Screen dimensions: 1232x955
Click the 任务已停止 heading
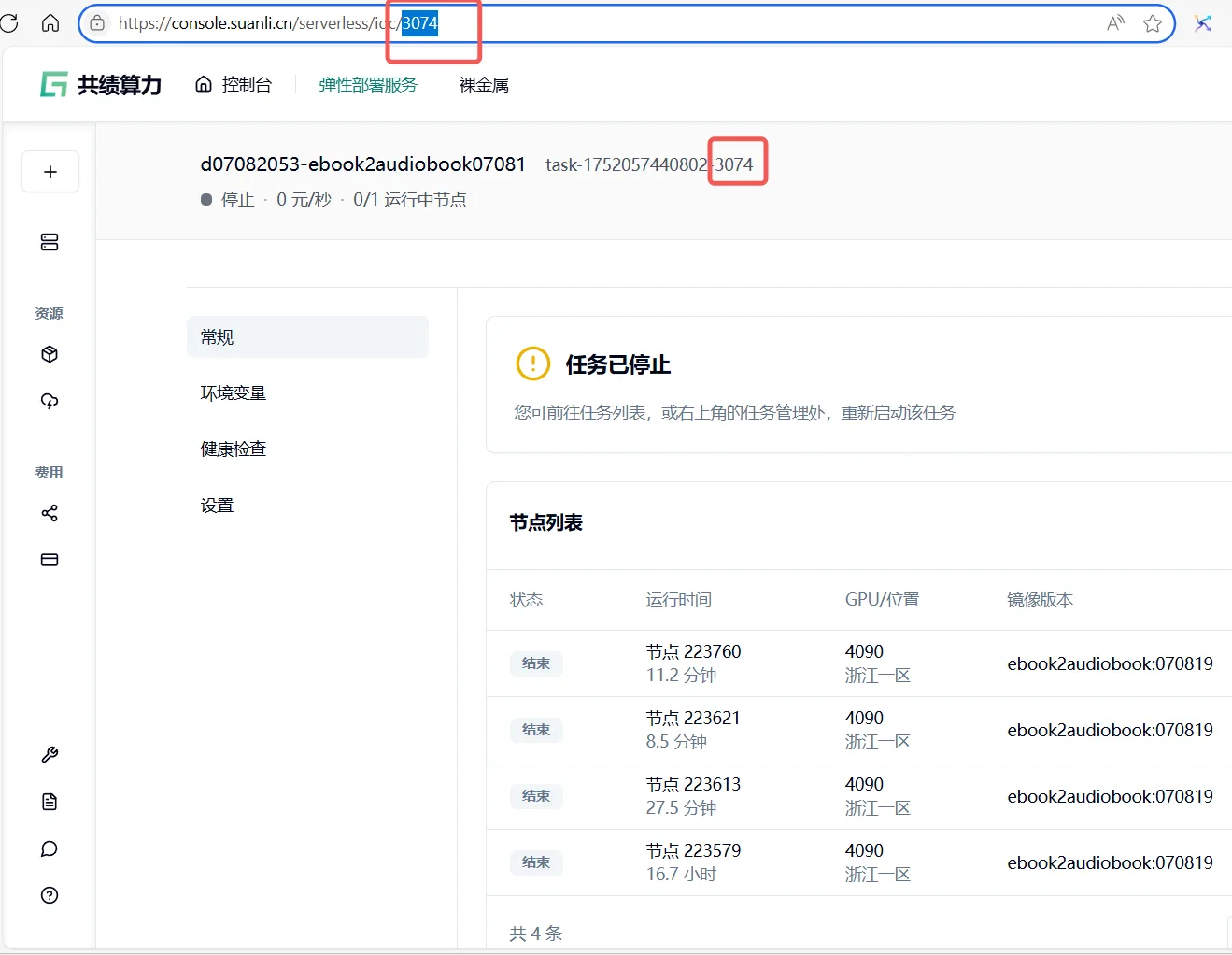(618, 364)
